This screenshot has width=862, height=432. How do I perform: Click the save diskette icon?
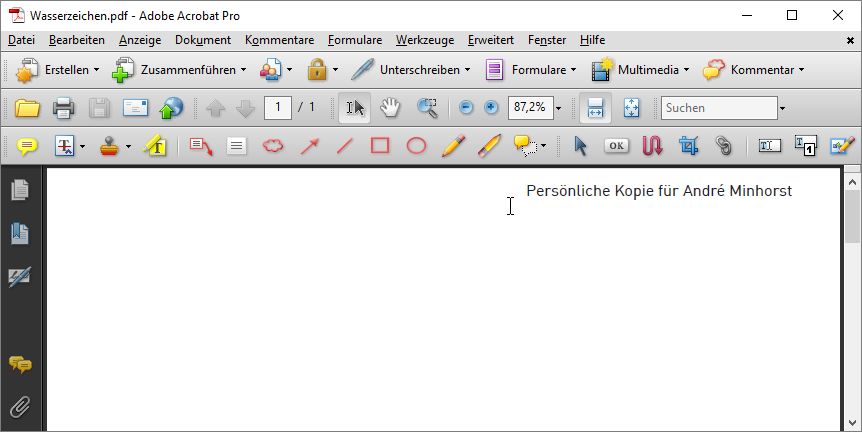click(x=99, y=108)
